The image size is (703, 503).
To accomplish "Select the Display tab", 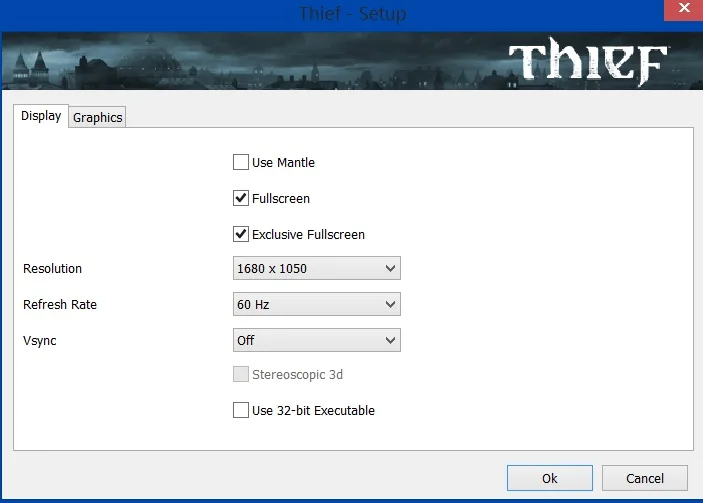I will [x=41, y=116].
